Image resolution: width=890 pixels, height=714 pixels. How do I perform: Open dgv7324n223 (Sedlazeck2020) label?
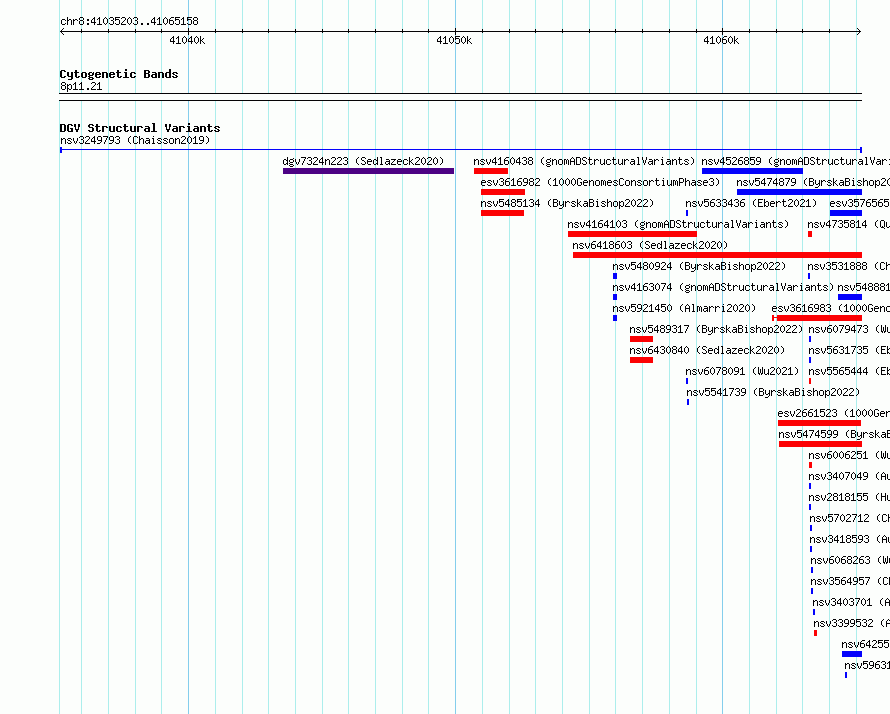tap(363, 161)
